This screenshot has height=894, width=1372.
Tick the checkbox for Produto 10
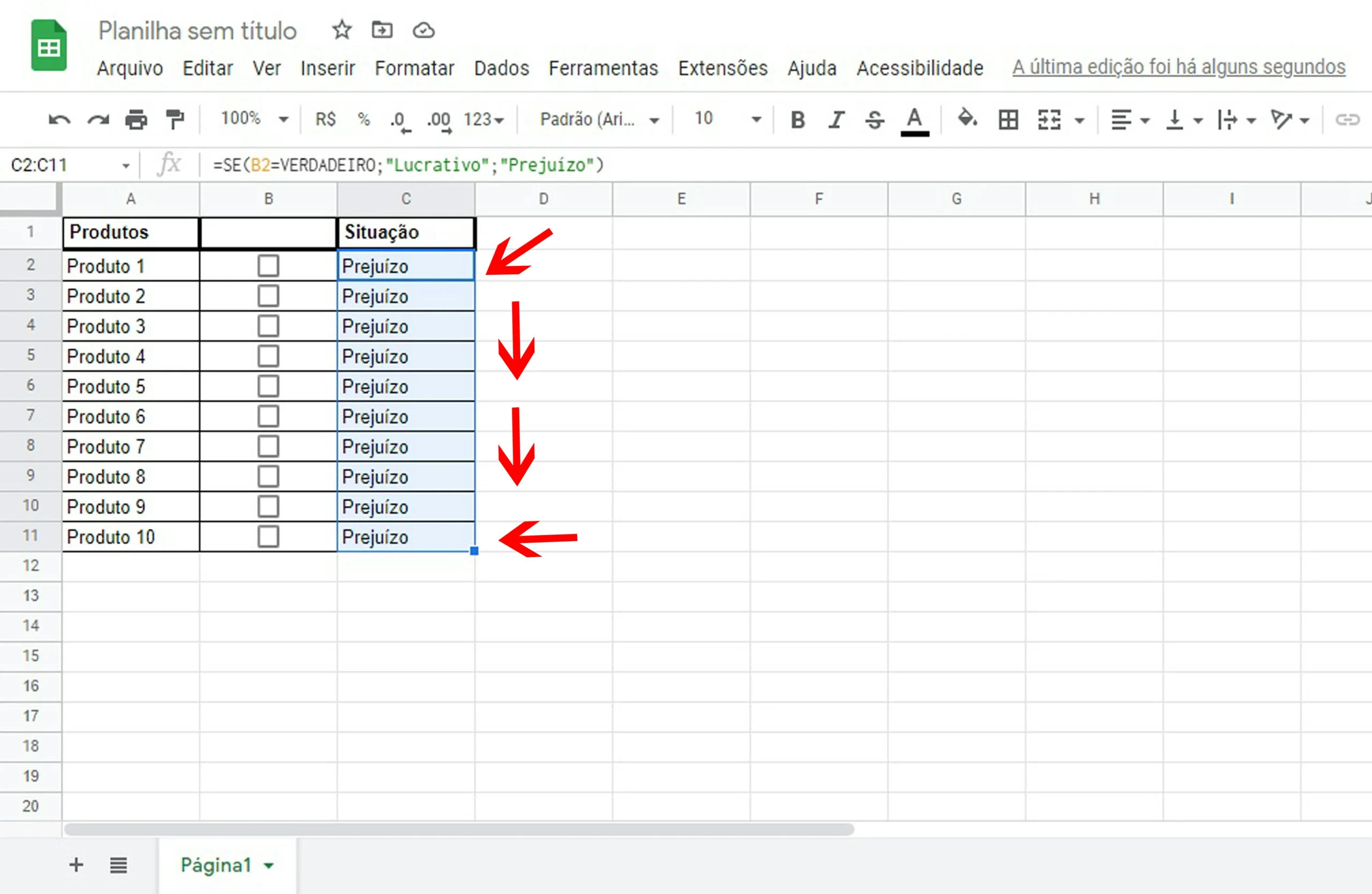click(268, 536)
